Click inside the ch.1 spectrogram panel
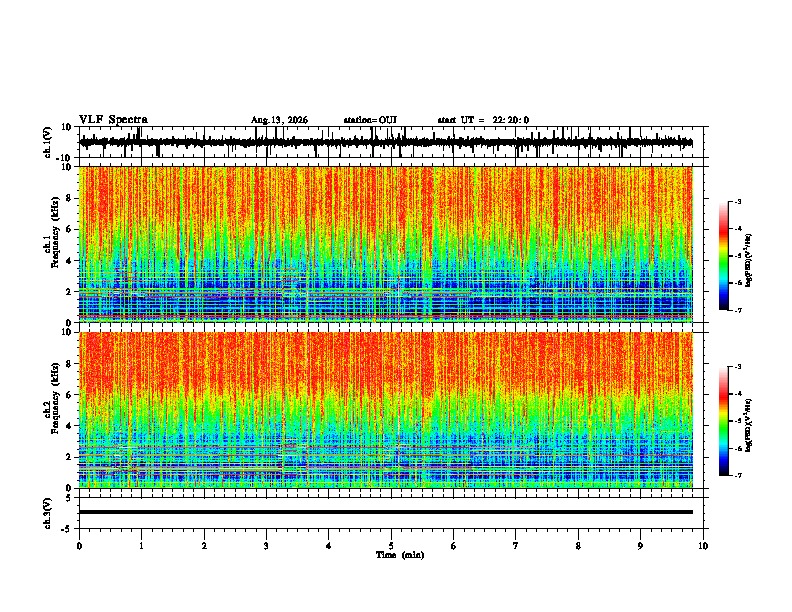The width and height of the screenshot is (792, 612). click(x=386, y=244)
